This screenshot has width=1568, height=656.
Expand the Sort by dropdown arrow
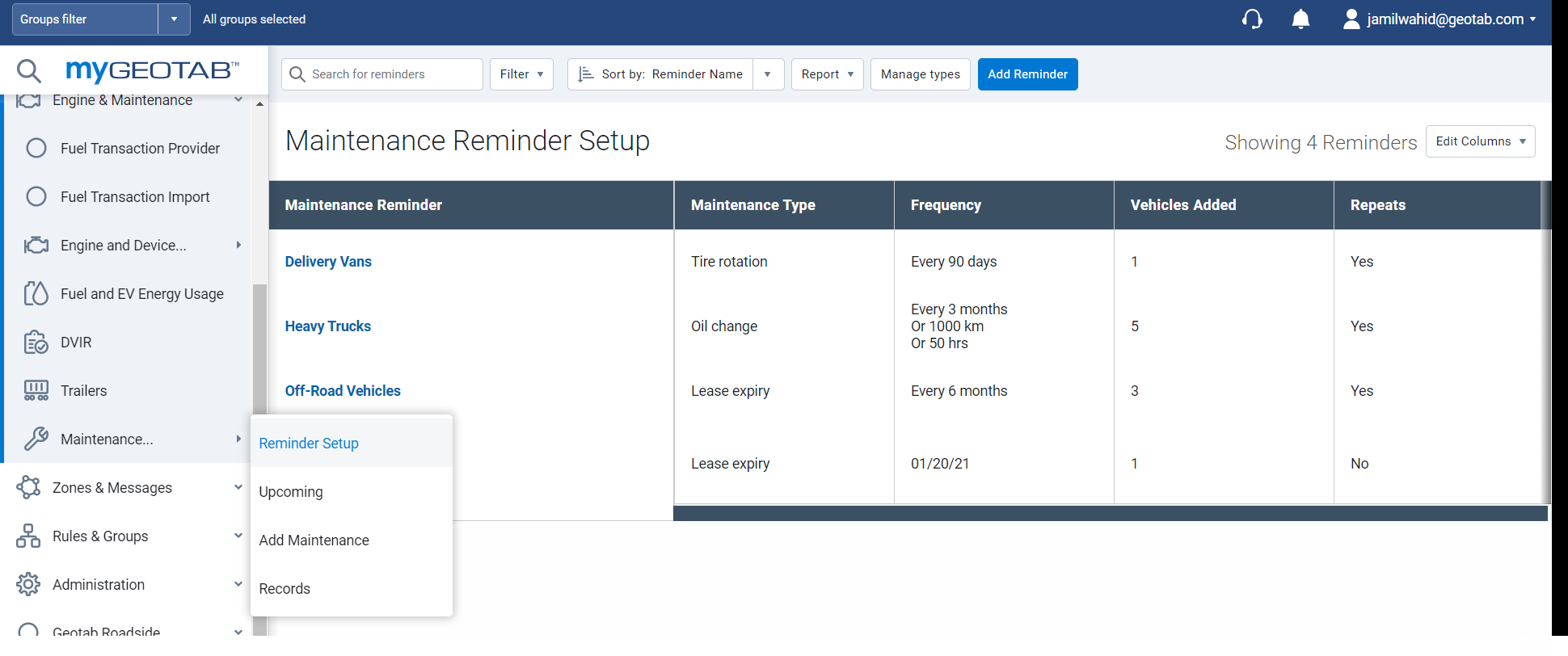pos(768,74)
